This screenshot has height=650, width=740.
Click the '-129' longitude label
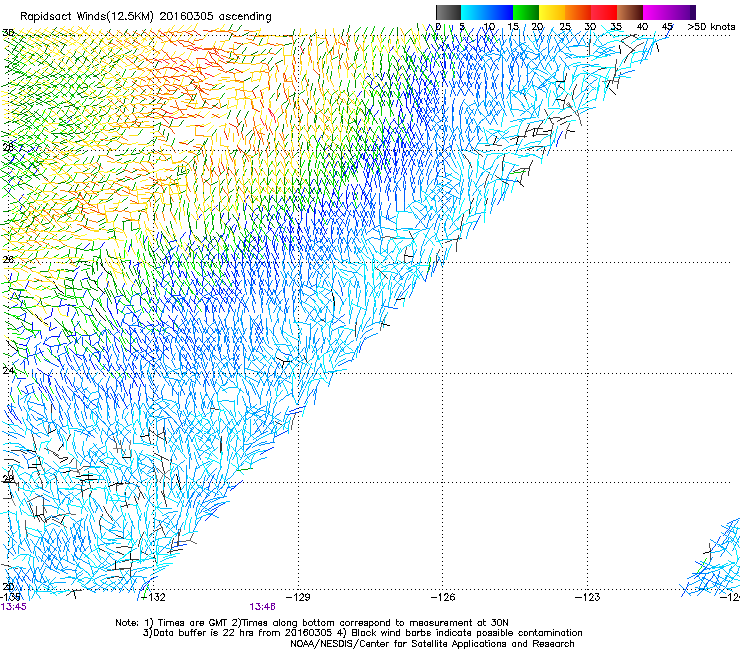(299, 597)
